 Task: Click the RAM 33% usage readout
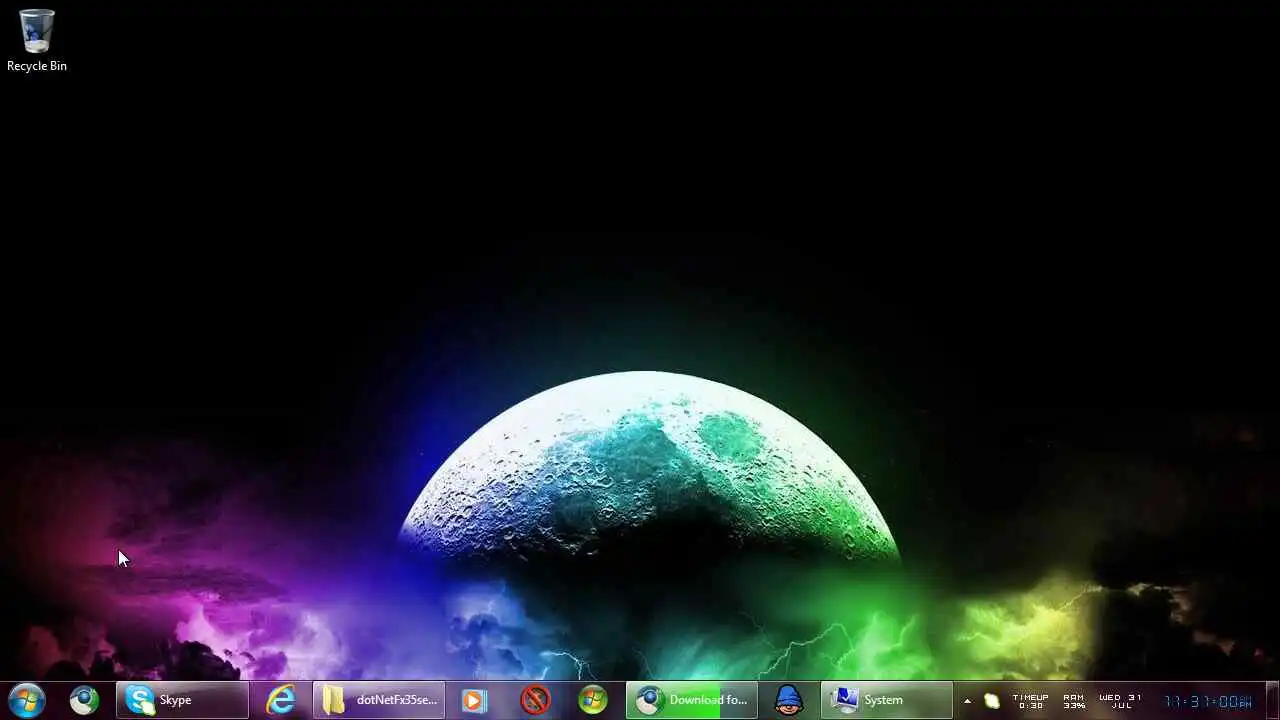1074,701
